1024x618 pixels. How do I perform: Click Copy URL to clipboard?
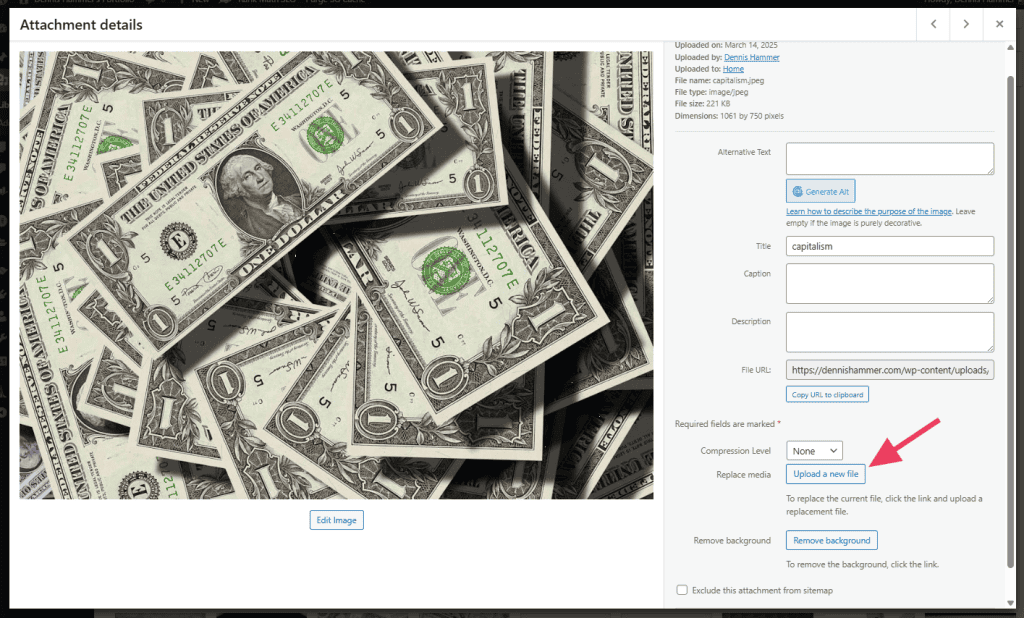pos(827,395)
